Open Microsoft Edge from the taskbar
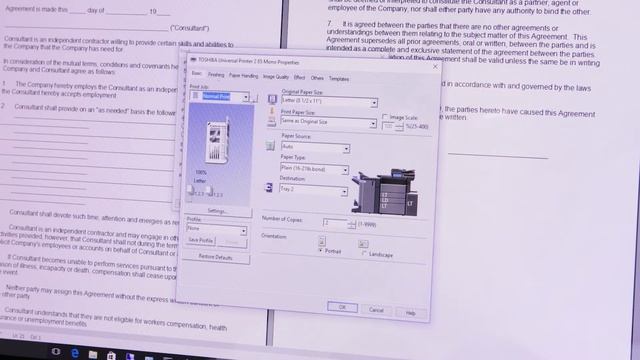Viewport: 640px width, 360px height. point(75,353)
